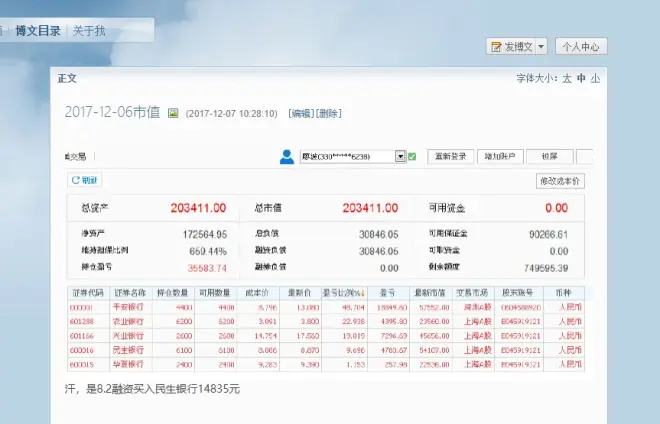Open 个人中心 page

point(580,46)
